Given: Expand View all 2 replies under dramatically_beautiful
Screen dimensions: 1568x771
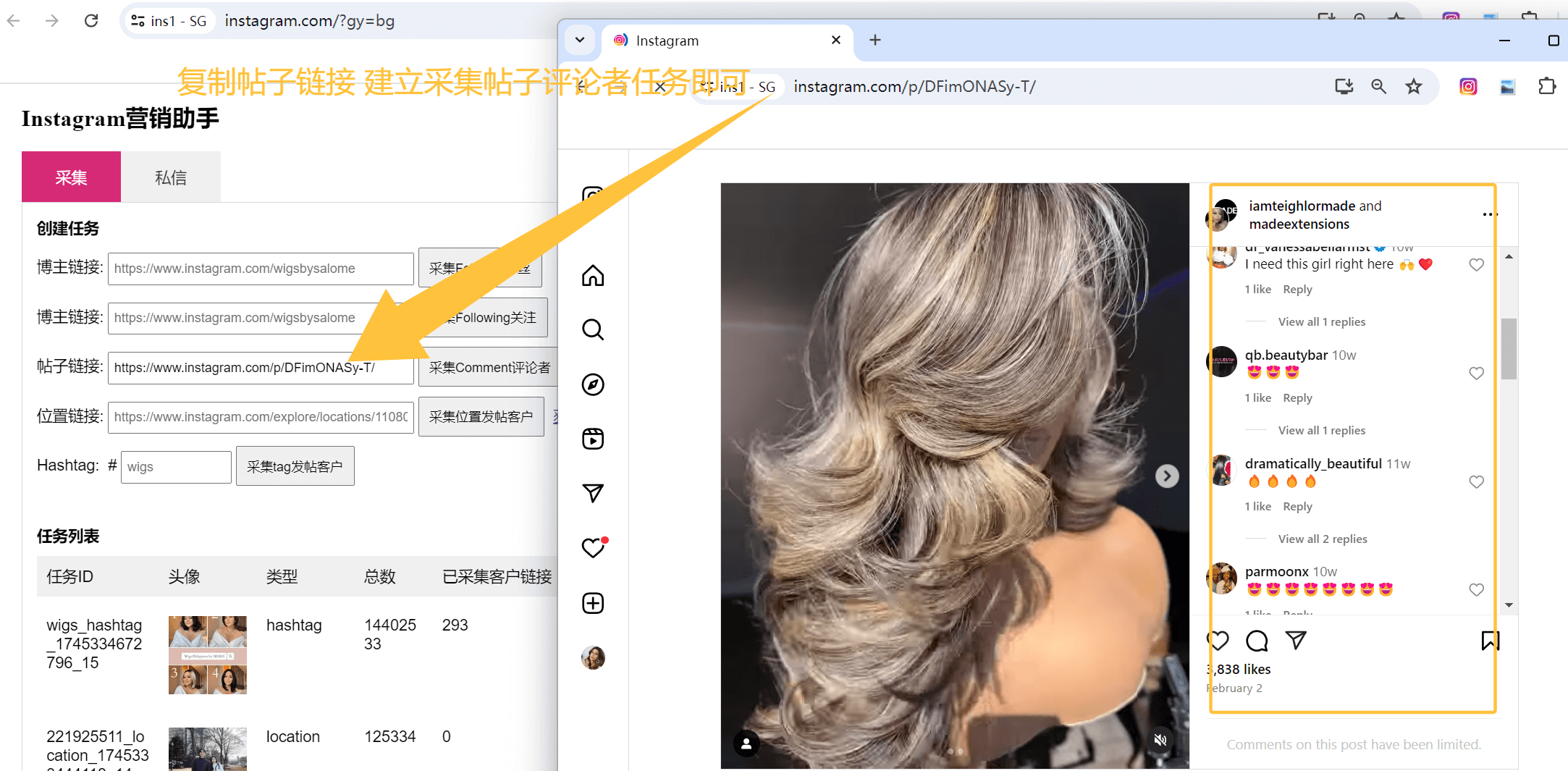Looking at the screenshot, I should coord(1323,539).
